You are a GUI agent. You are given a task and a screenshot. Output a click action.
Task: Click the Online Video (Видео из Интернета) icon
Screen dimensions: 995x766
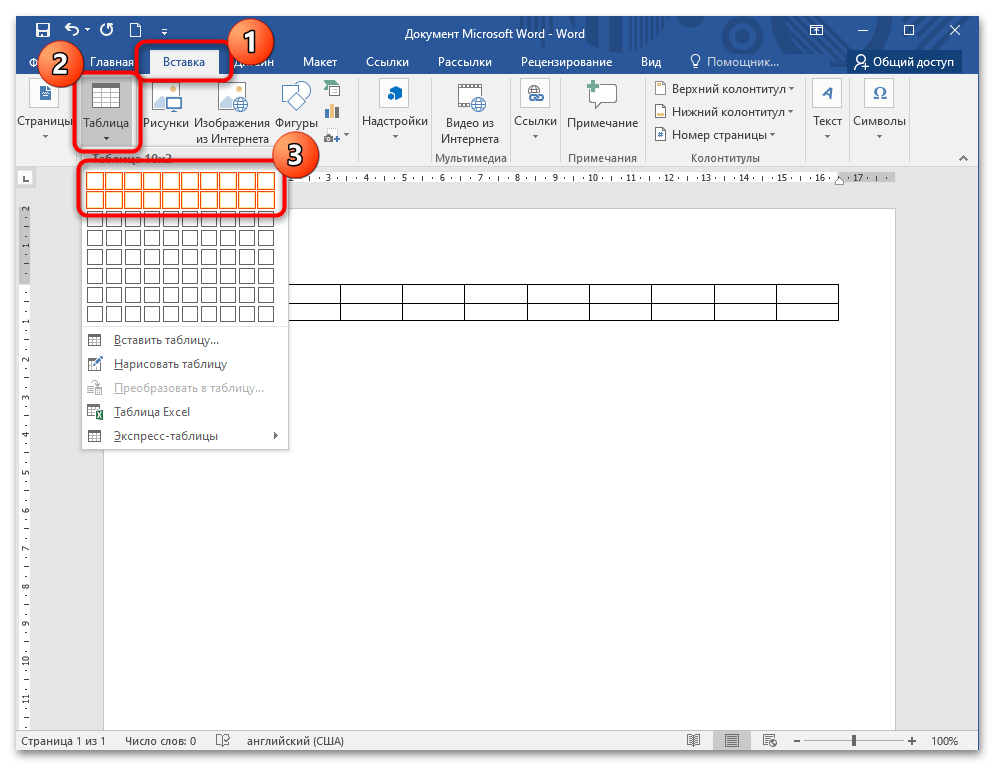point(470,98)
